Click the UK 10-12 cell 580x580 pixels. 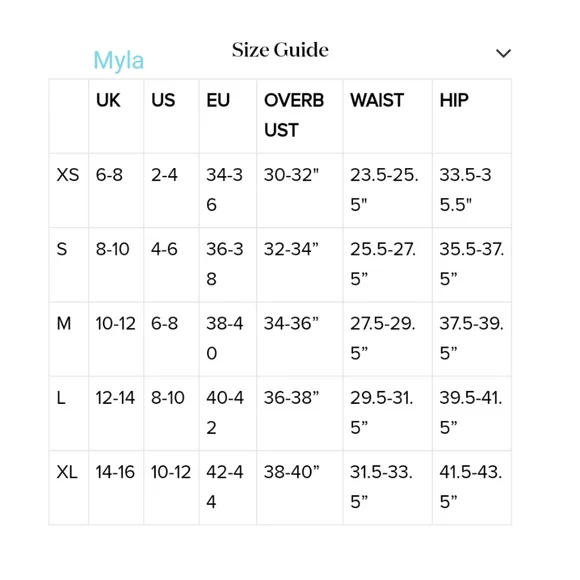click(x=115, y=324)
